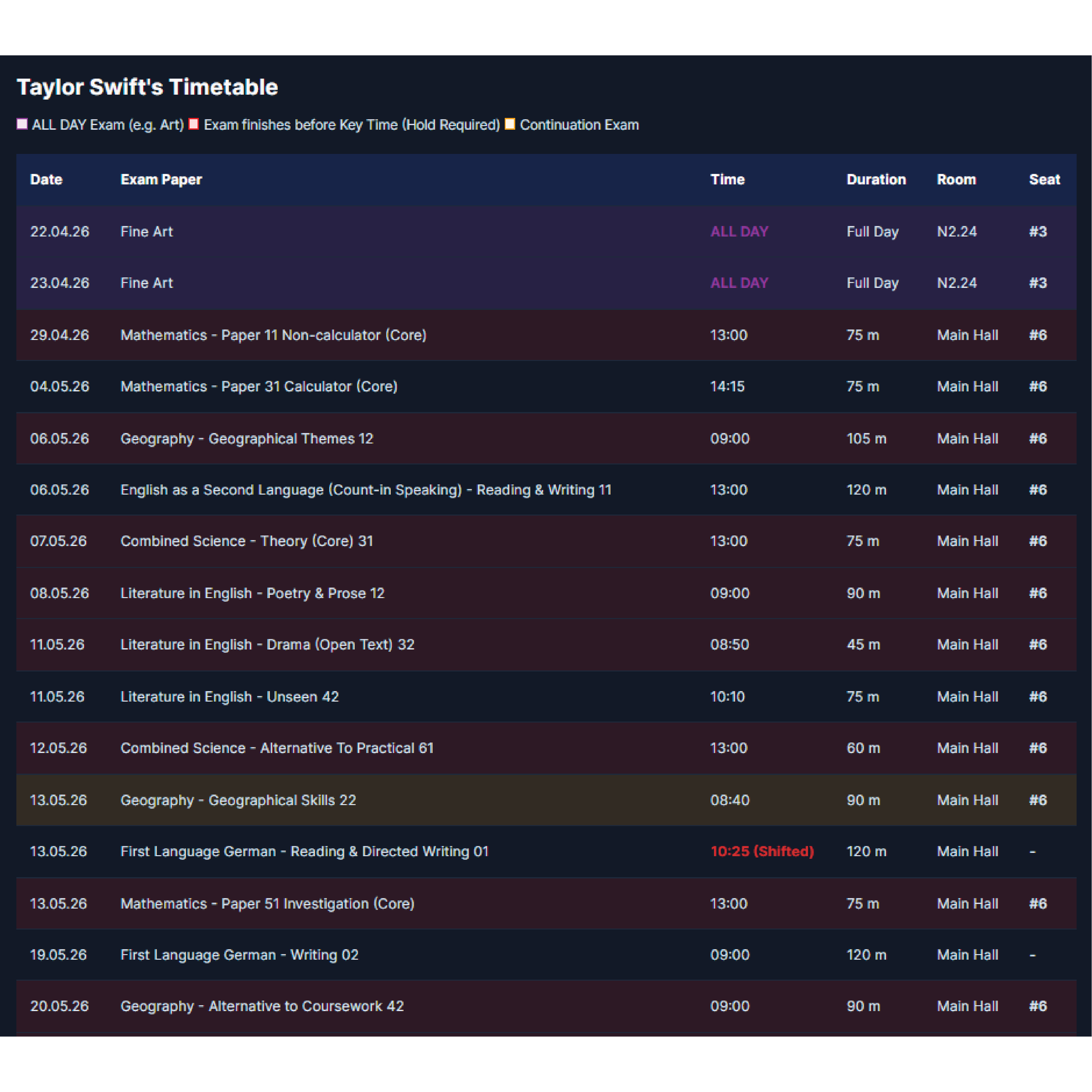Click the red Hold Required legend swatch
This screenshot has height=1092, width=1092.
point(193,124)
